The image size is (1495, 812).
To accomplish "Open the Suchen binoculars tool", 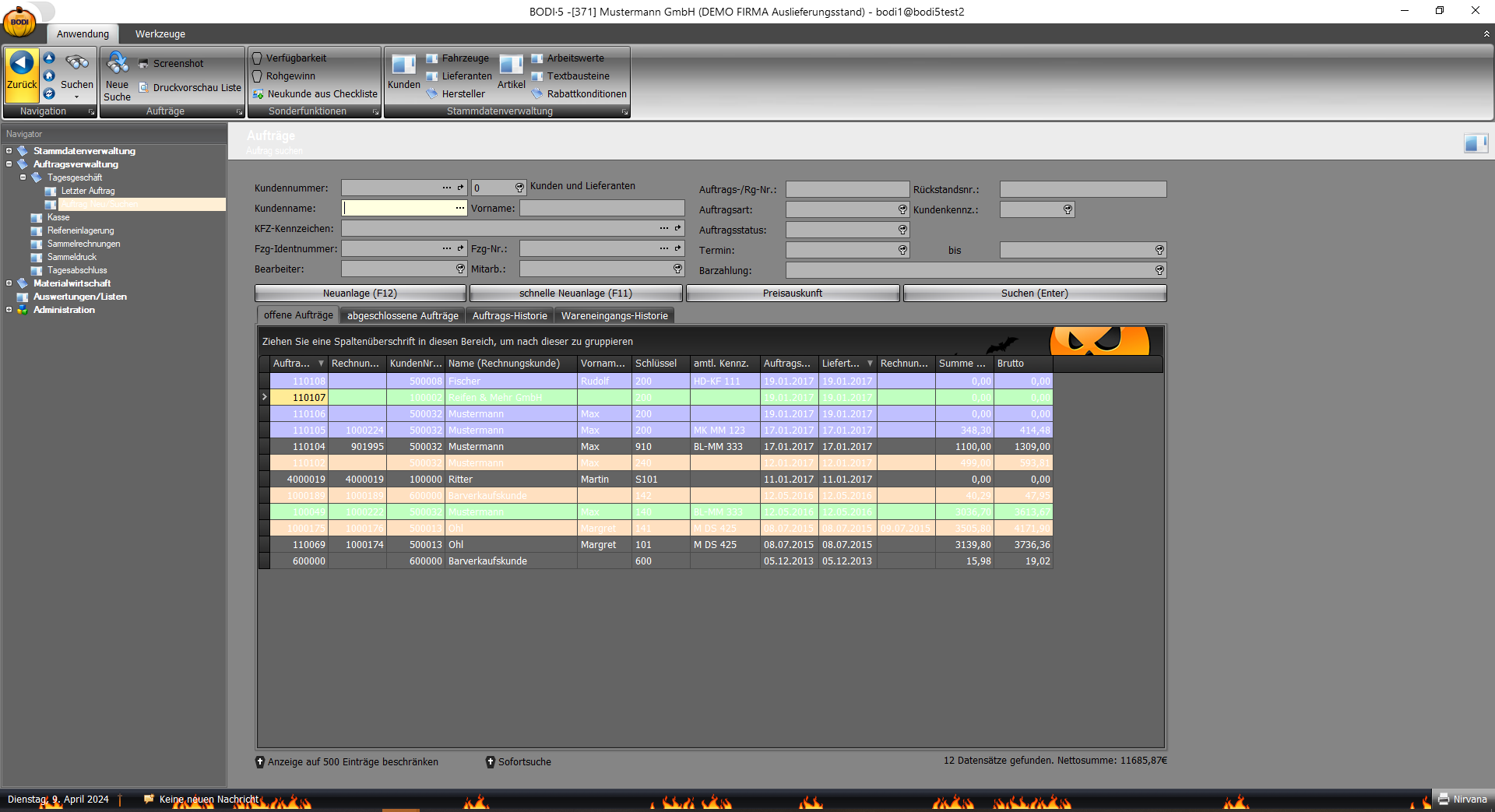I will [x=76, y=64].
